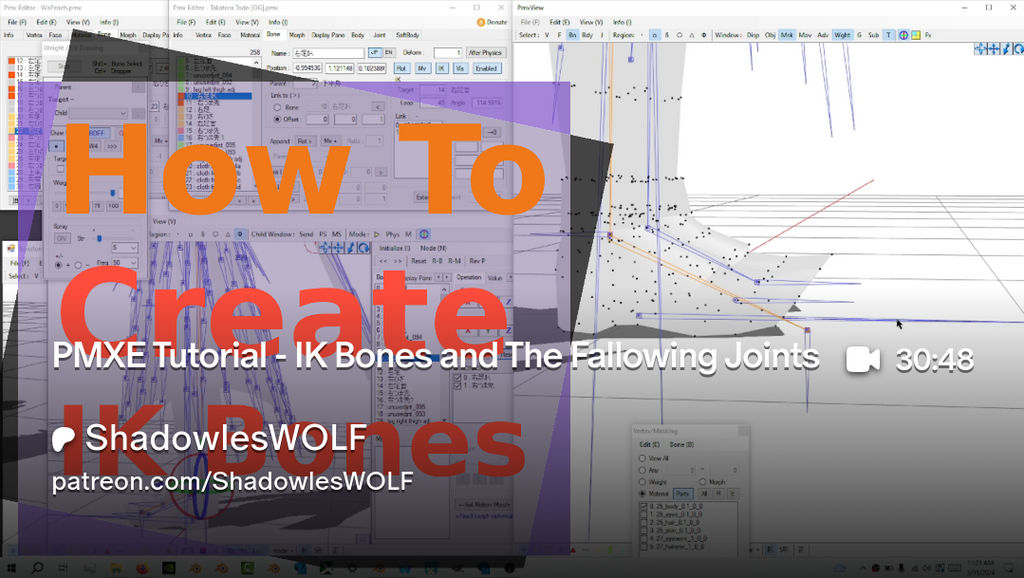Viewport: 1024px width, 578px height.
Task: Toggle the Rot bone flag button
Action: 402,69
